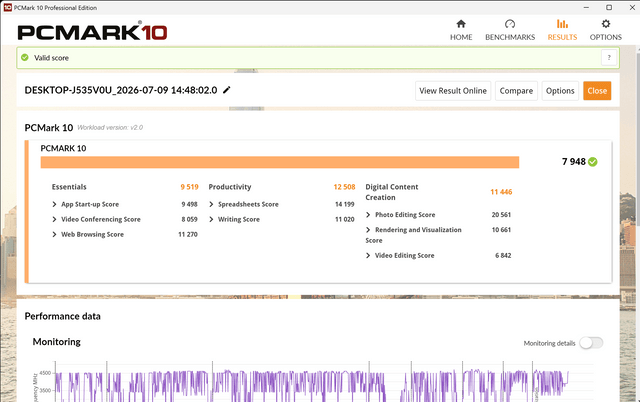Click the overall score 7 948
The width and height of the screenshot is (640, 402).
[x=573, y=162]
